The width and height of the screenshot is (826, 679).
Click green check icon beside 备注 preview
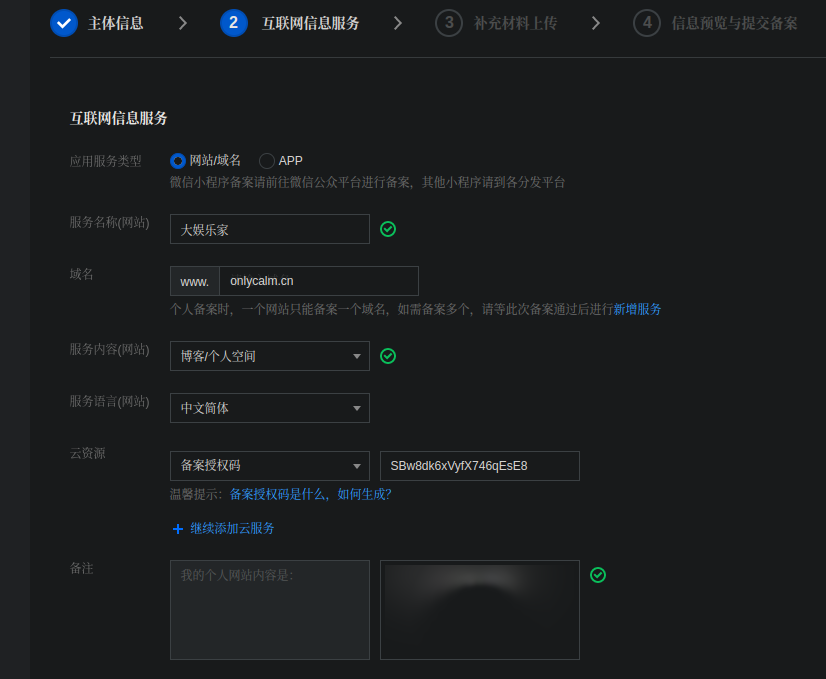point(598,575)
